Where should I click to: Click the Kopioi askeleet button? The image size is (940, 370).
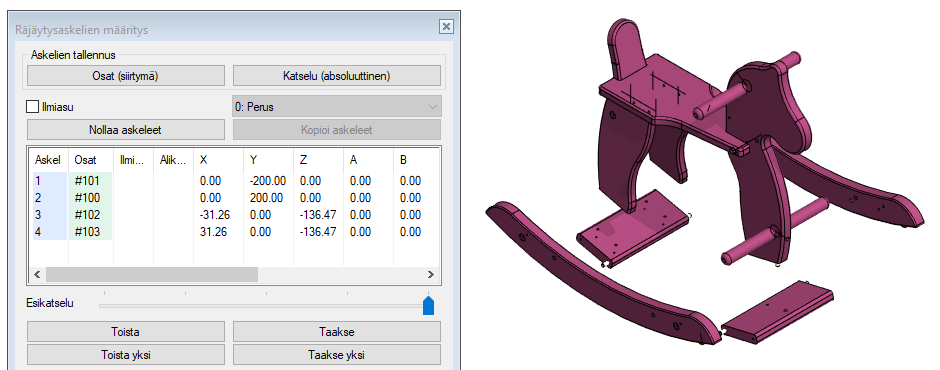point(336,130)
